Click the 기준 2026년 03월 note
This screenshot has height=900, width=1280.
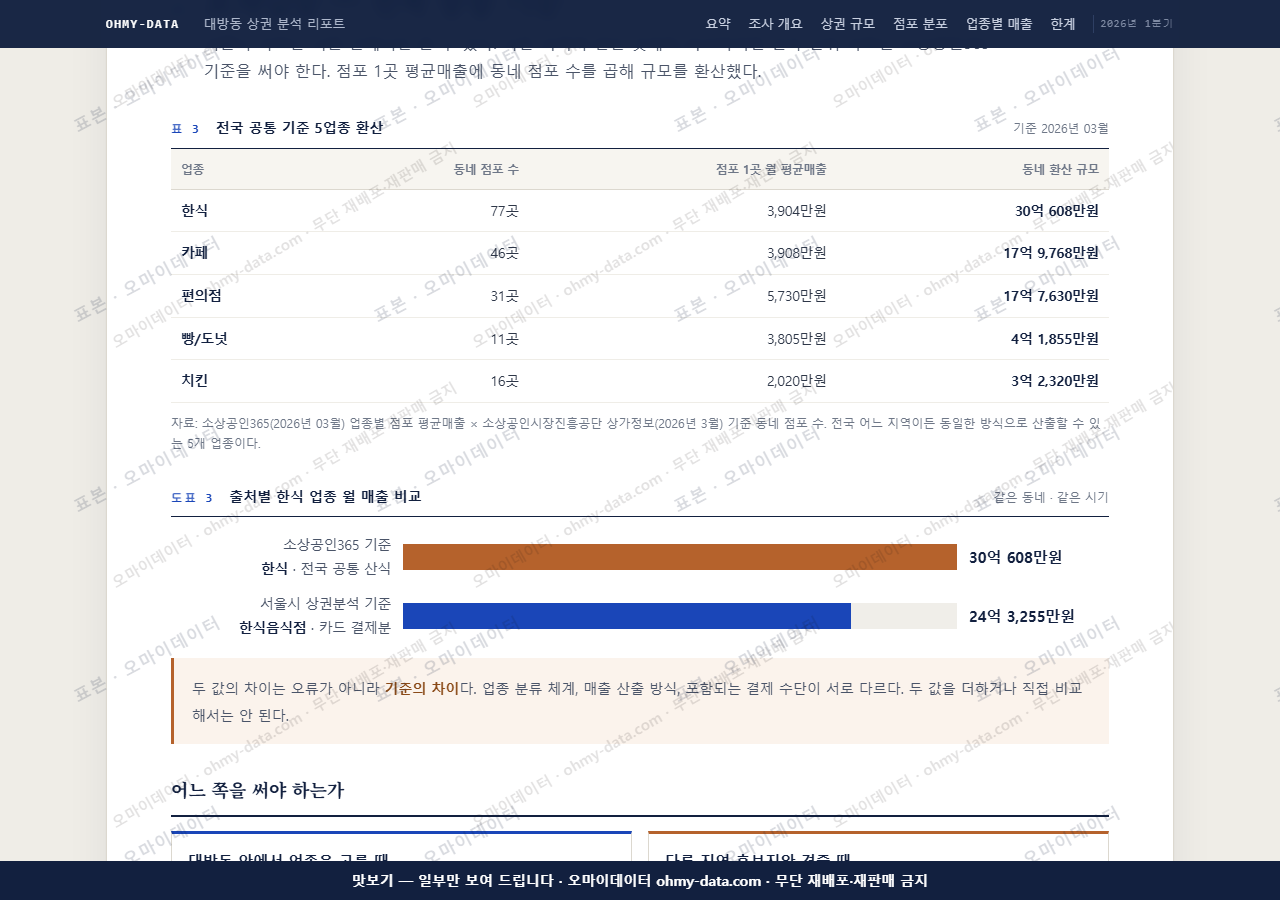click(1061, 128)
